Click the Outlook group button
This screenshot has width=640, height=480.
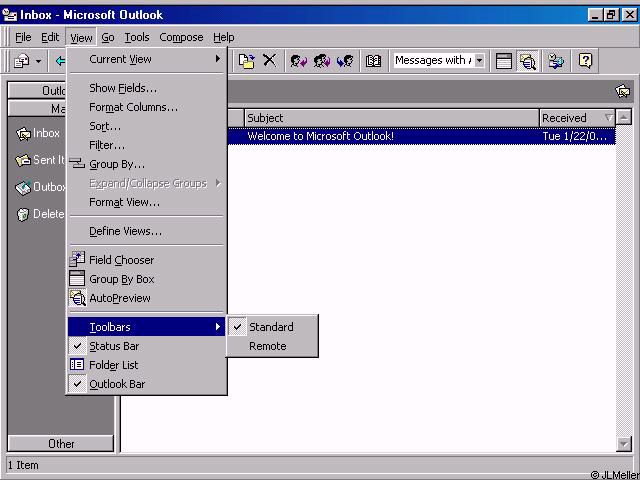[x=37, y=90]
